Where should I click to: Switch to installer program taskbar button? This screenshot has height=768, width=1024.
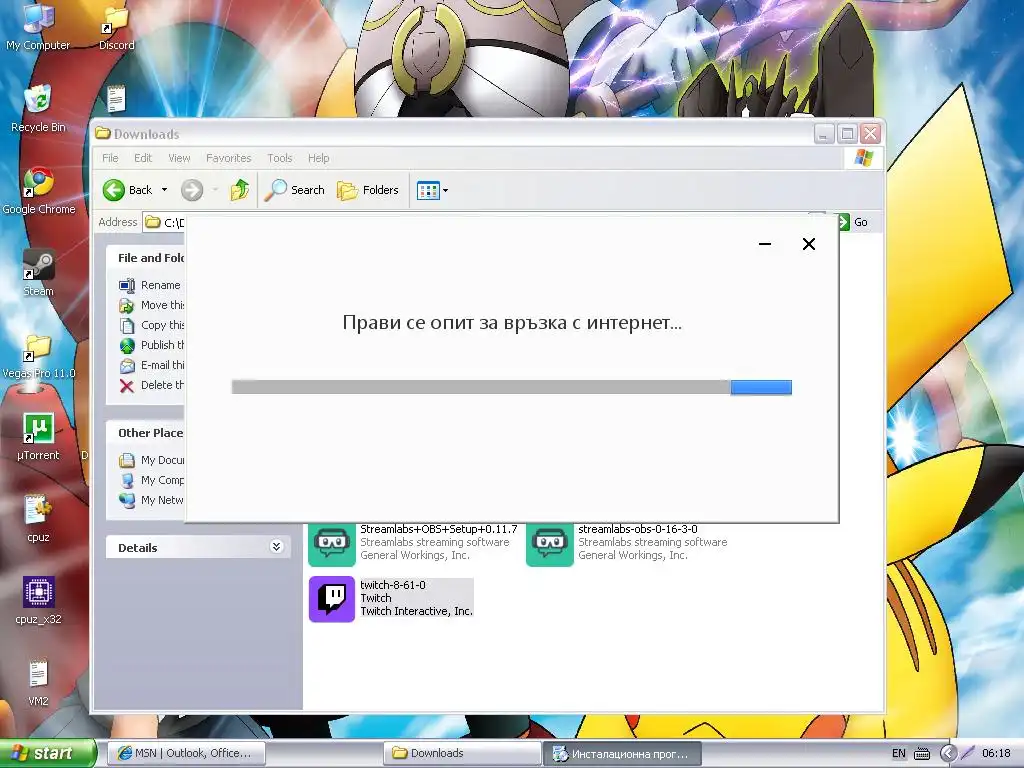623,754
